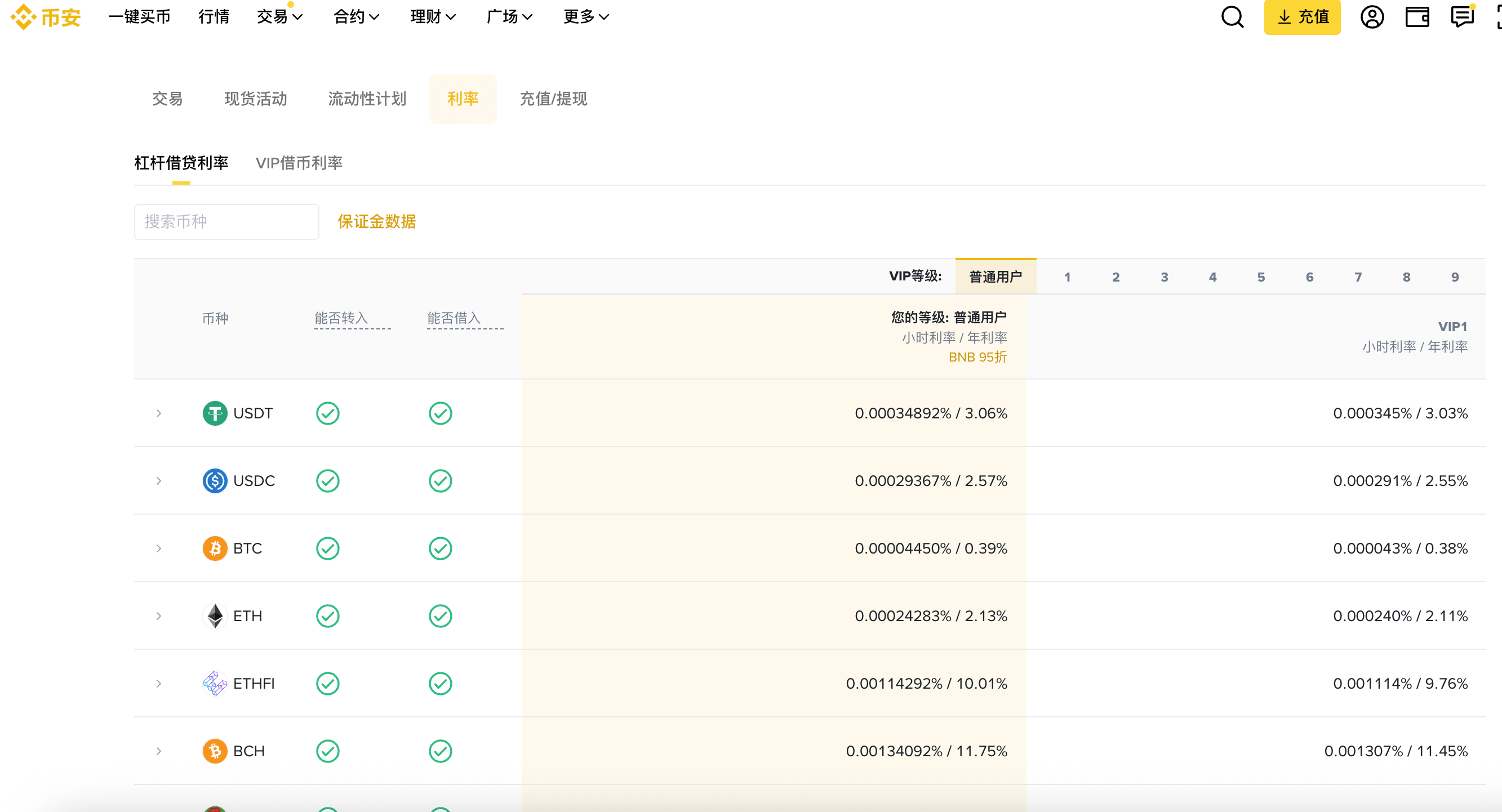The width and height of the screenshot is (1502, 812).
Task: Switch to the VIP借币利率 tab
Action: [300, 164]
